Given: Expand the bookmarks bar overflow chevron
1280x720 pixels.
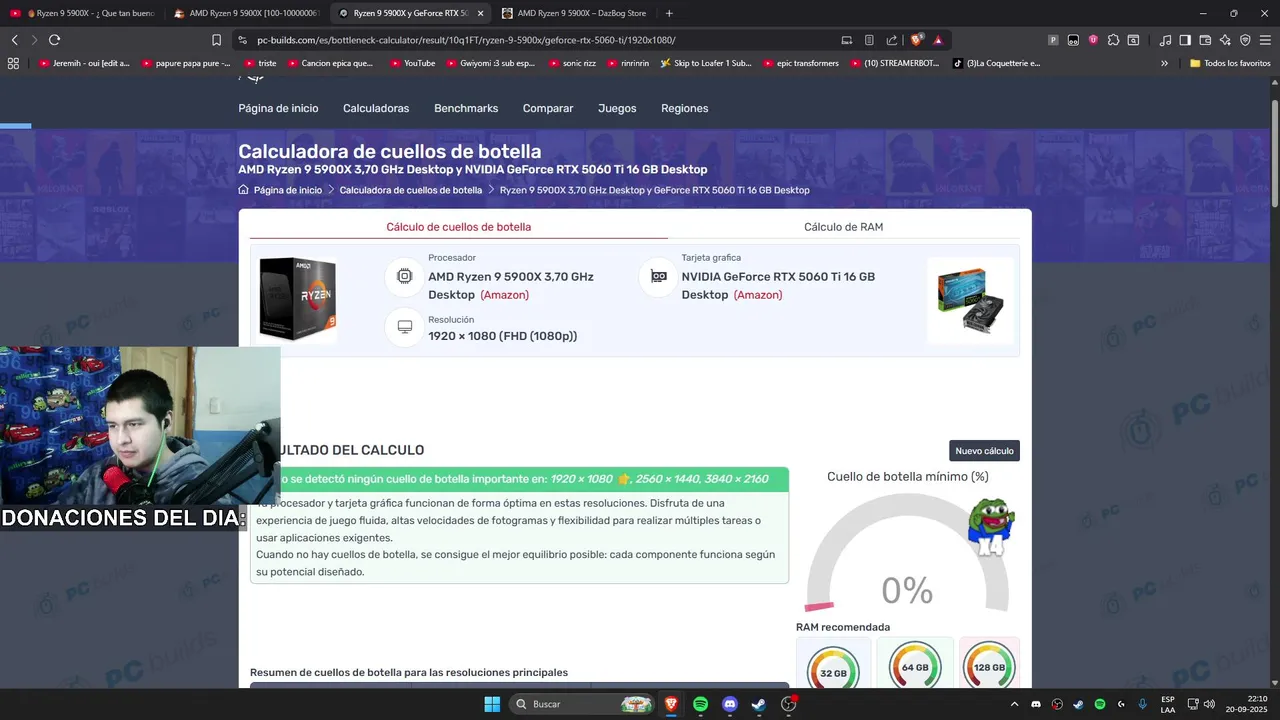Looking at the screenshot, I should (x=1164, y=63).
